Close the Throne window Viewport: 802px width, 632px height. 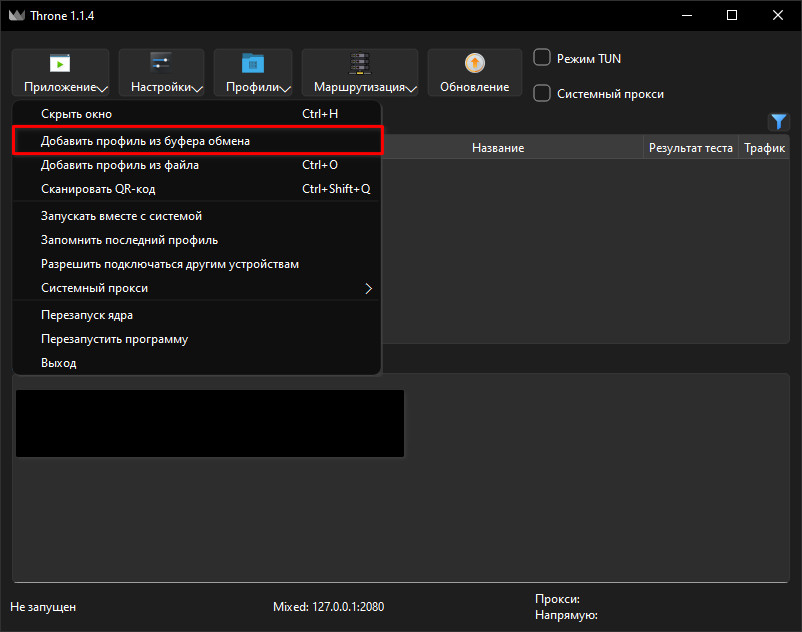pos(777,15)
